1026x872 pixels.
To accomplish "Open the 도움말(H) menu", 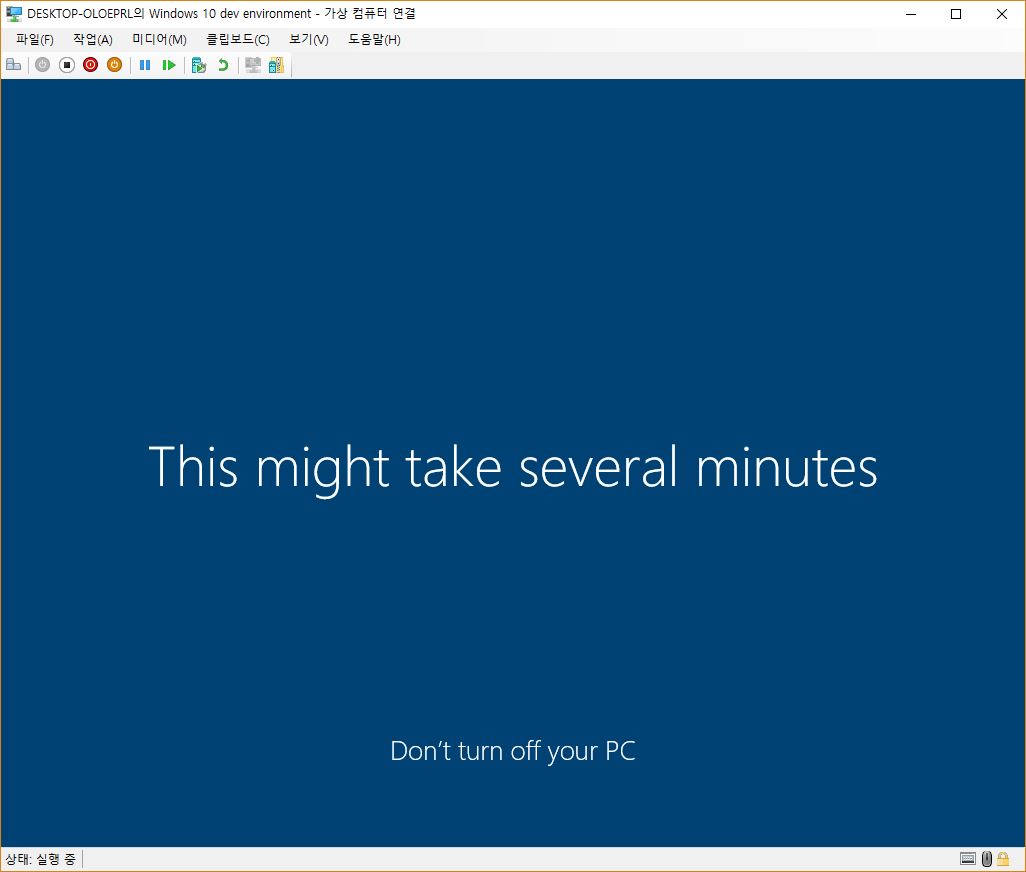I will click(x=374, y=39).
